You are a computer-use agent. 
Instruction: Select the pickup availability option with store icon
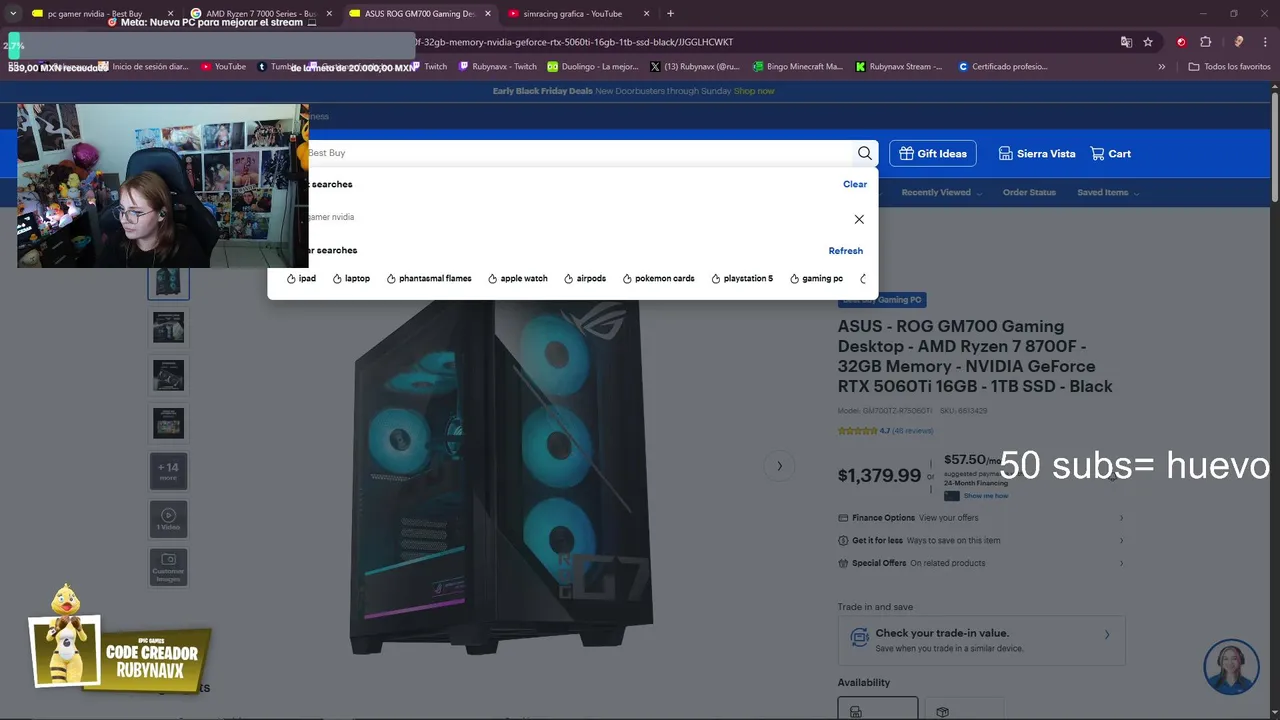pyautogui.click(x=877, y=709)
